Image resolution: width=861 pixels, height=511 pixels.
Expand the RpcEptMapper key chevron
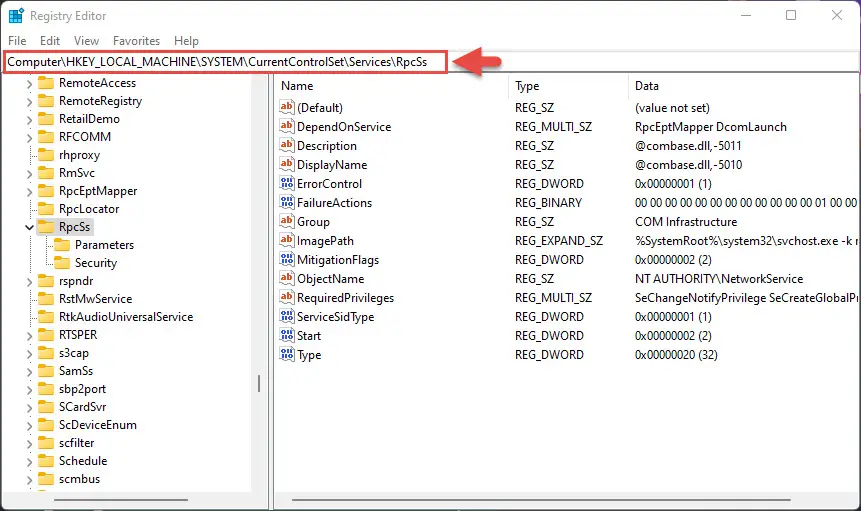click(x=29, y=192)
